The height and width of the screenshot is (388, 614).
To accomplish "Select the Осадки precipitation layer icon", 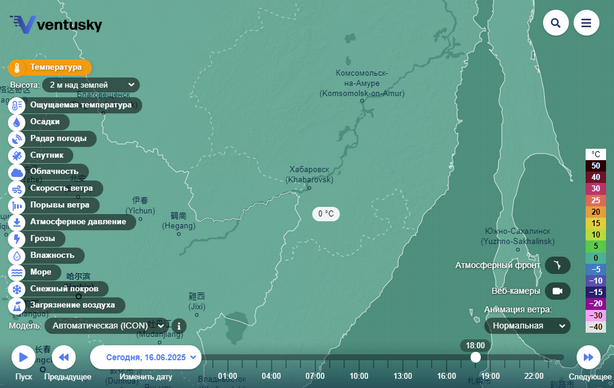I will click(x=17, y=122).
